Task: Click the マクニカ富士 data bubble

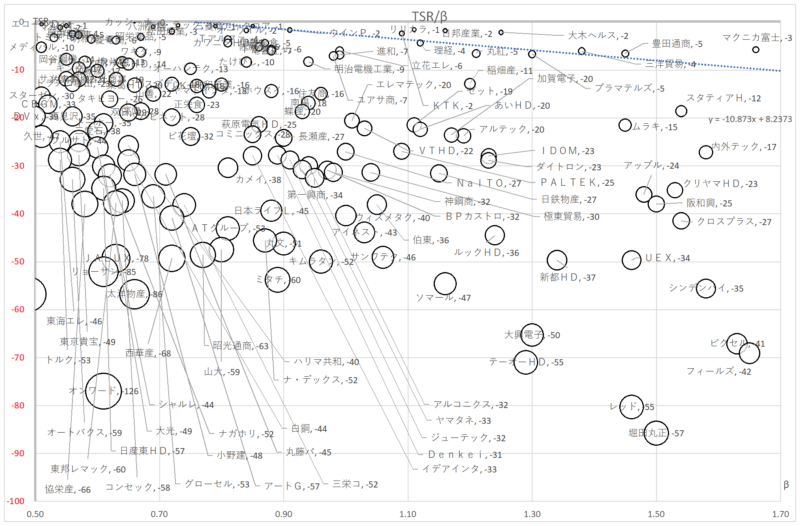Action: tap(756, 49)
